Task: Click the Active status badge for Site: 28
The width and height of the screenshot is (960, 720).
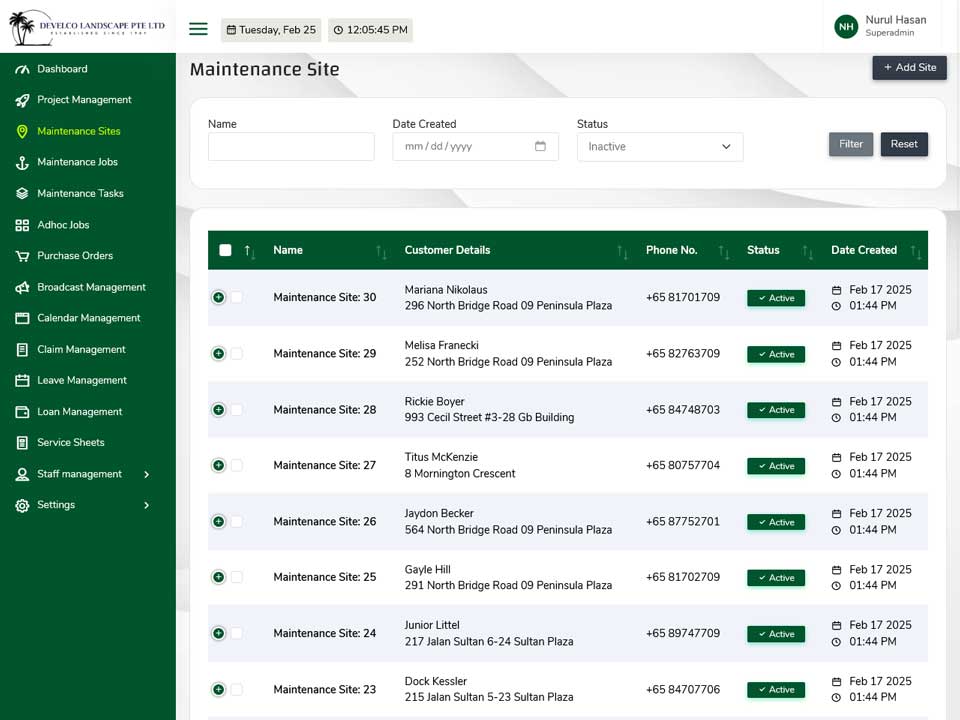Action: (776, 410)
